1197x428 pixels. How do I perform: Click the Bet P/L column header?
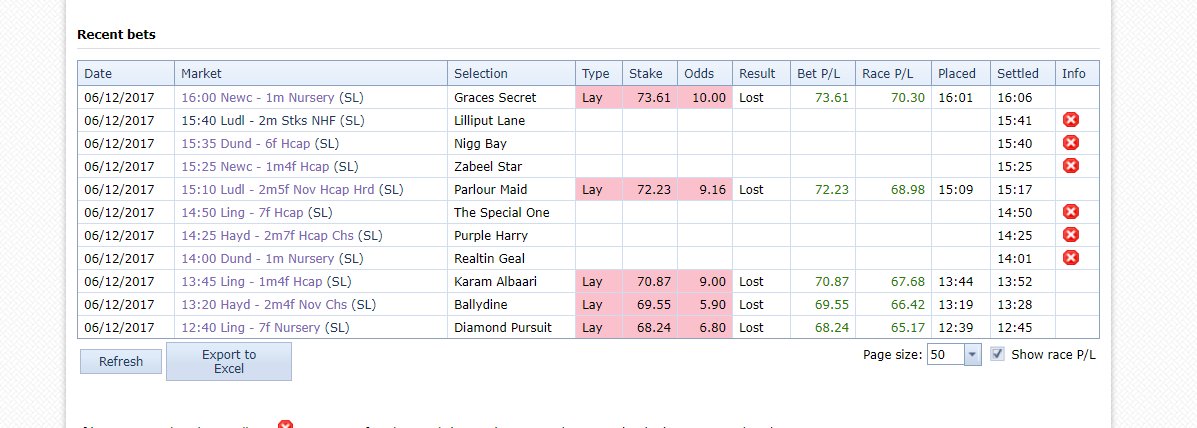point(823,73)
